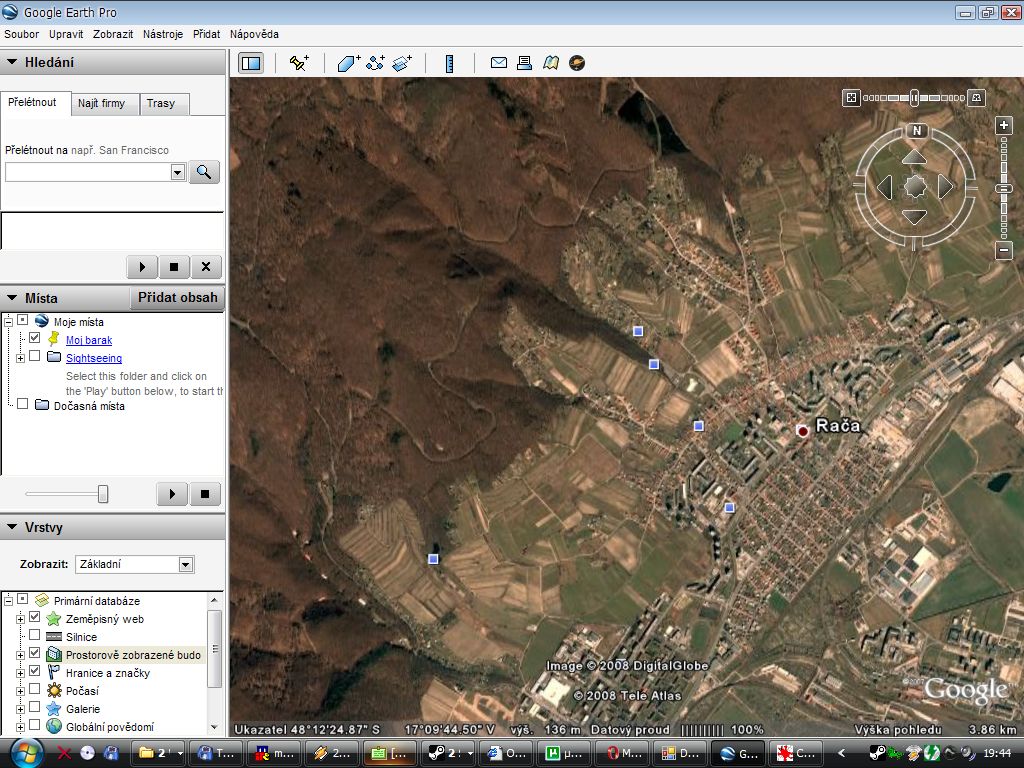This screenshot has height=768, width=1024.
Task: Click stop button under search results
Action: pos(174,266)
